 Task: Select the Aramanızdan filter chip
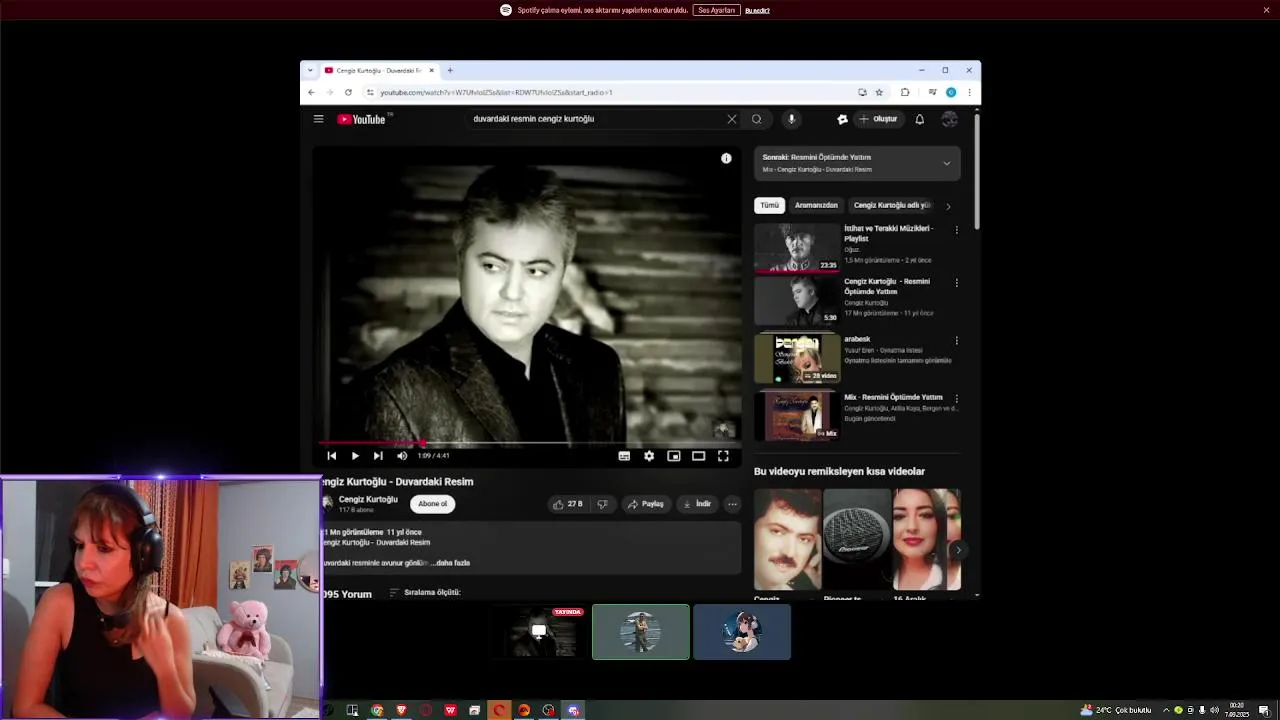(816, 205)
